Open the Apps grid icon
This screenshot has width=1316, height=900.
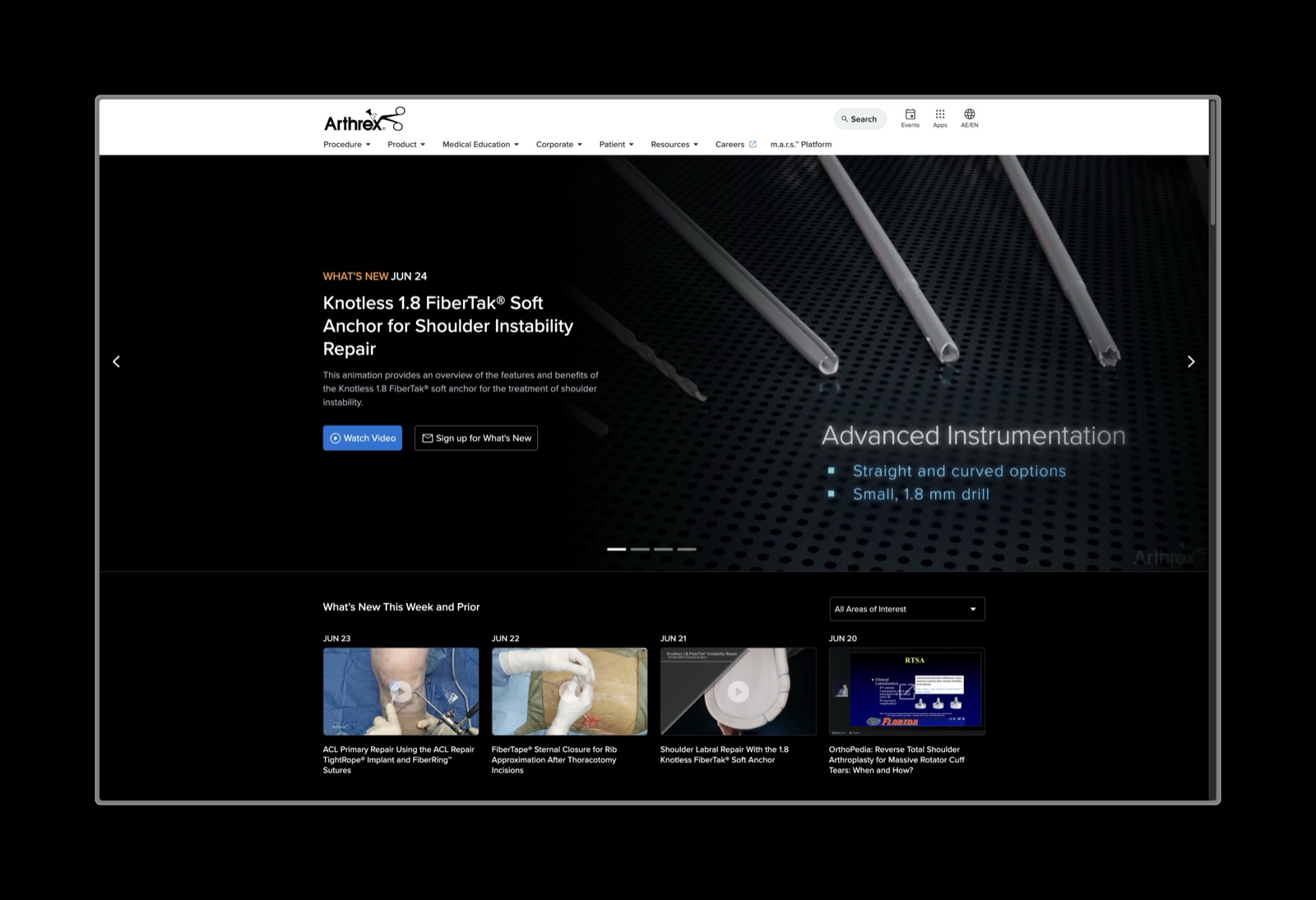click(x=940, y=118)
